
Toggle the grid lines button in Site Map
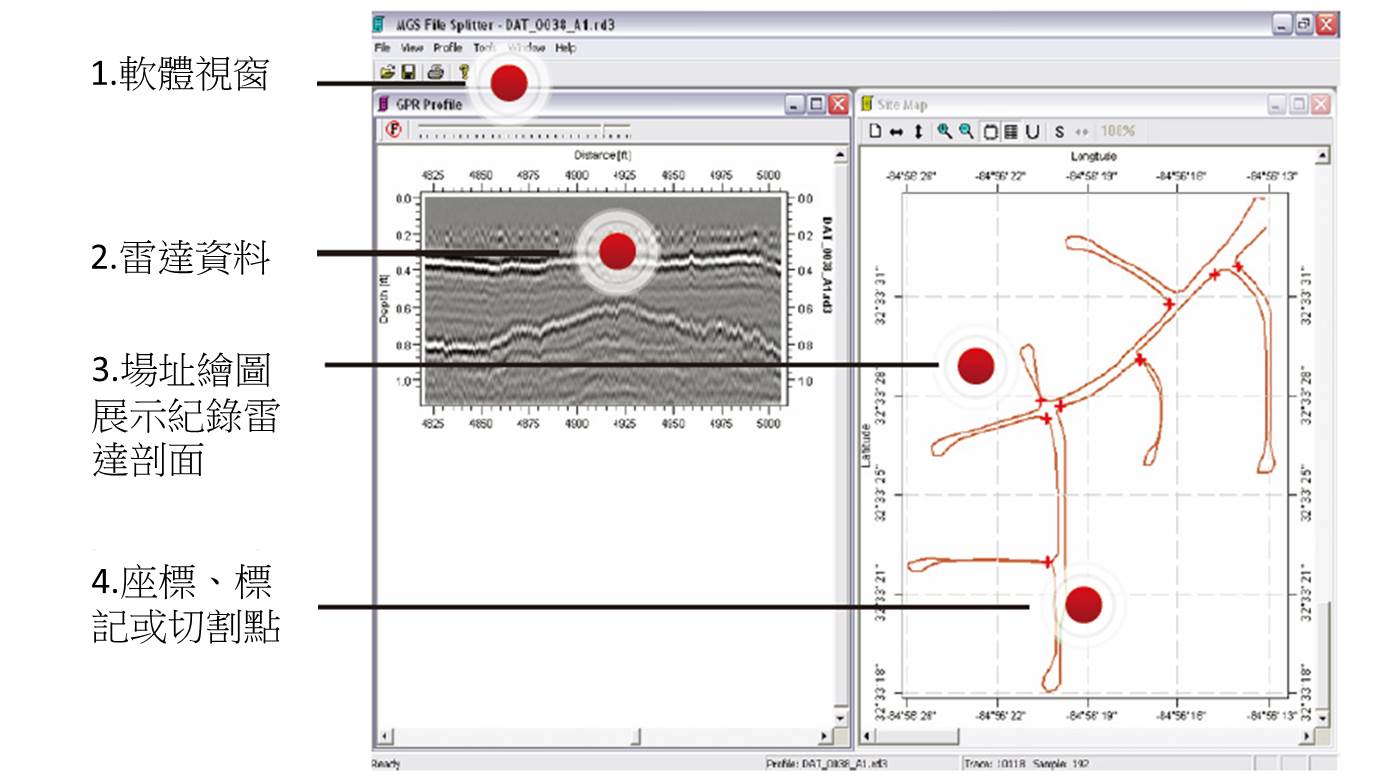(x=1011, y=131)
